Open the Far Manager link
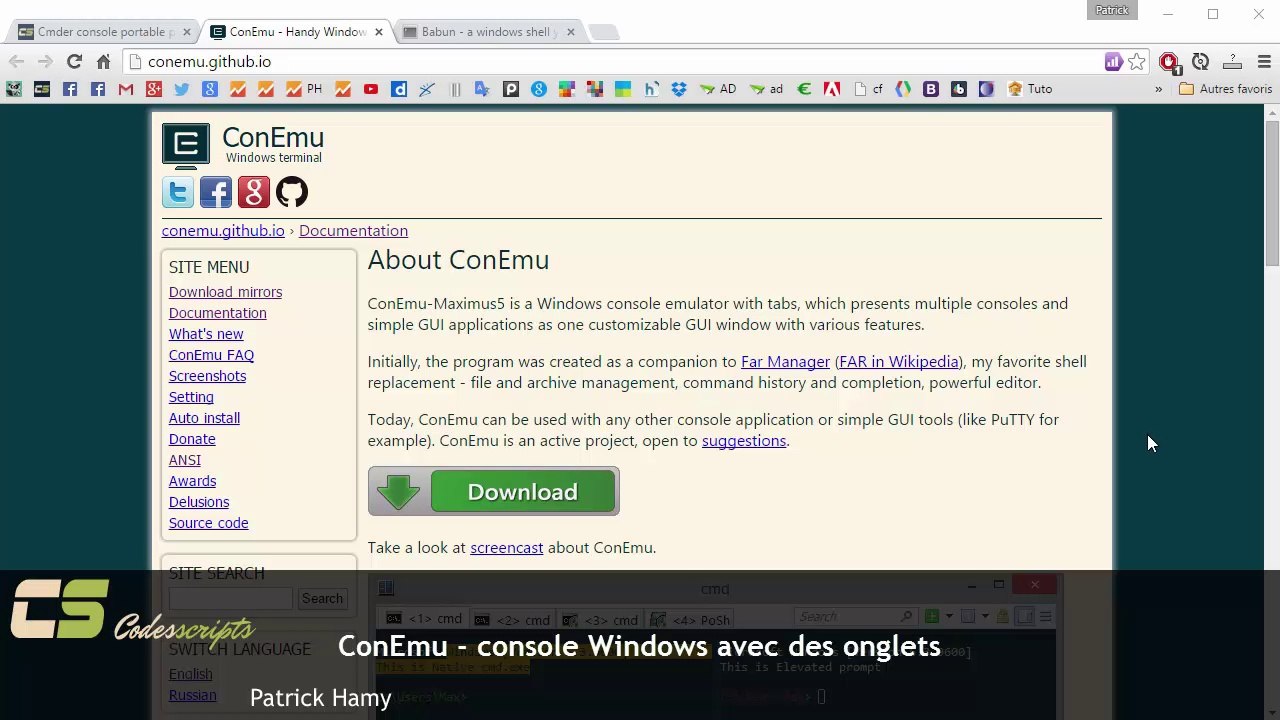 (785, 362)
